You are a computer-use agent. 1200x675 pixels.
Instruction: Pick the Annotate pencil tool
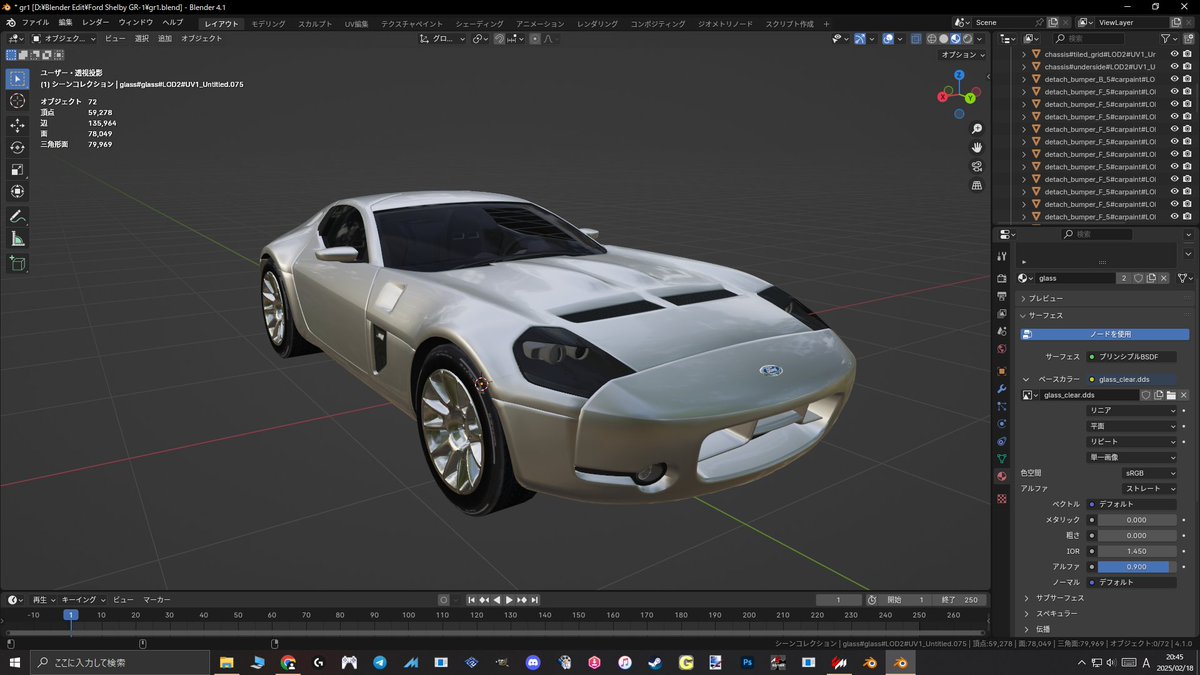coord(17,217)
